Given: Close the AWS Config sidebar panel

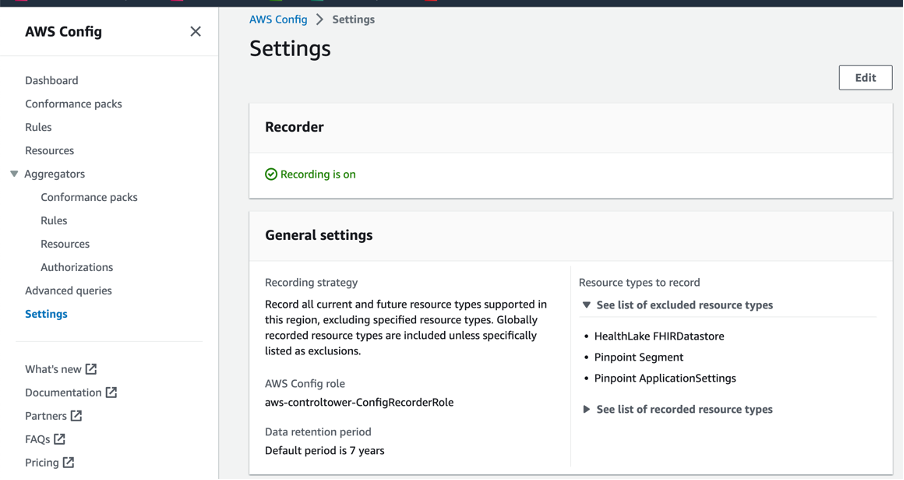Looking at the screenshot, I should point(195,31).
